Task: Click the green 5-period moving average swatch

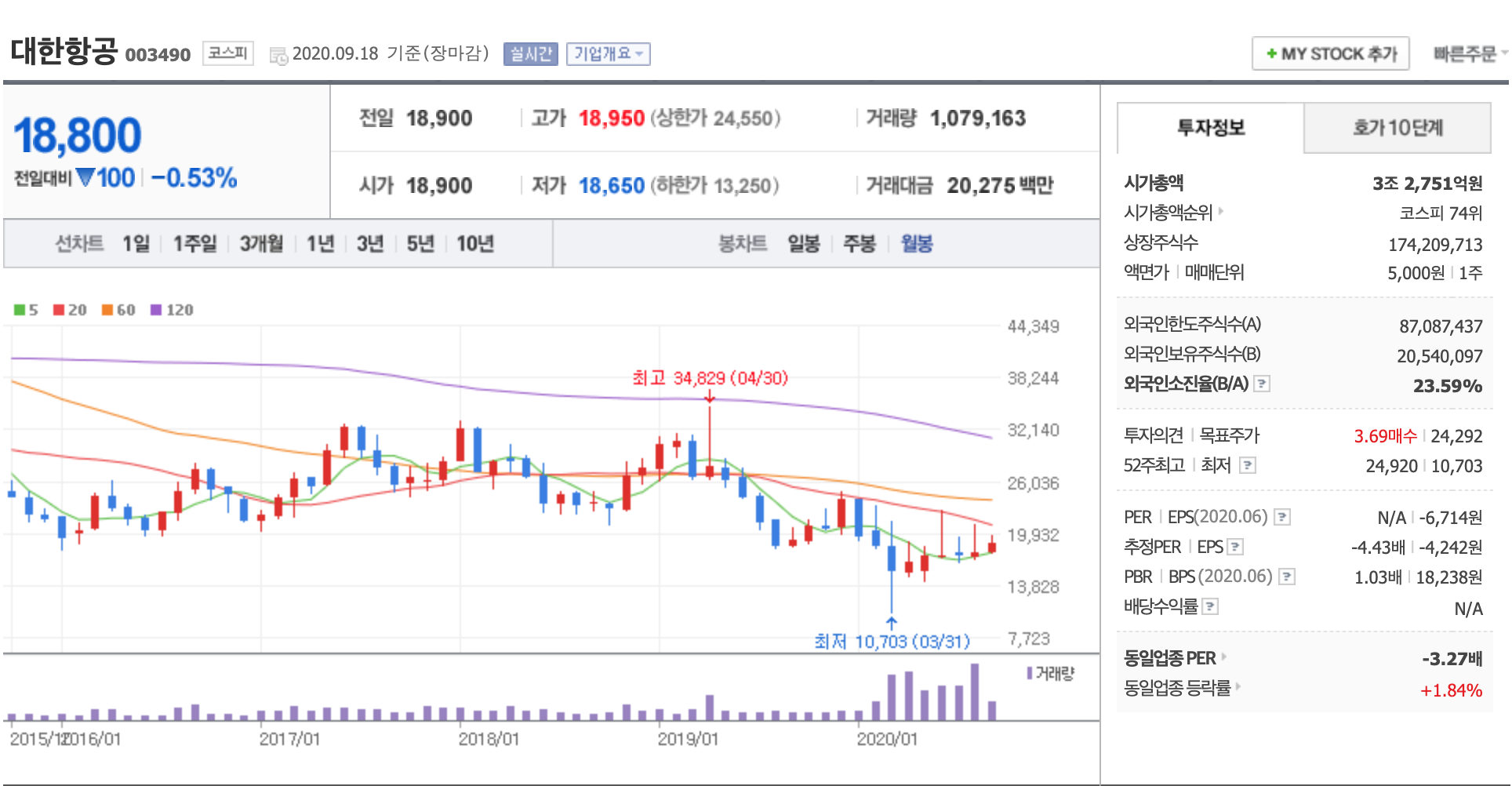Action: [x=20, y=310]
